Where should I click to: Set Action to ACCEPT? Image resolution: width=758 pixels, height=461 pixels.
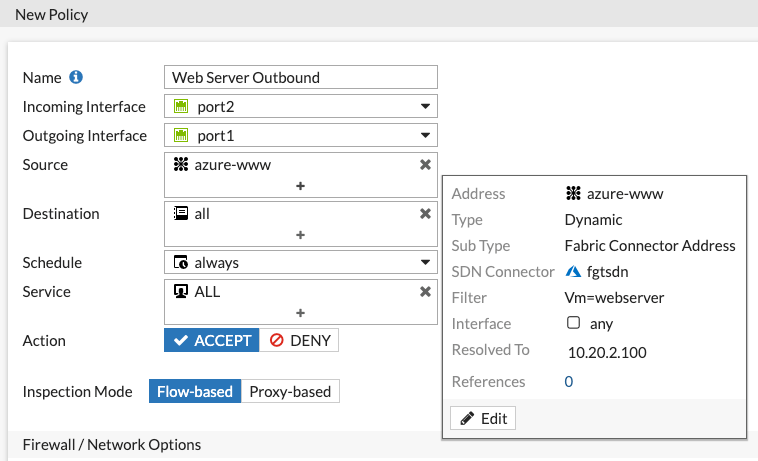click(x=211, y=341)
